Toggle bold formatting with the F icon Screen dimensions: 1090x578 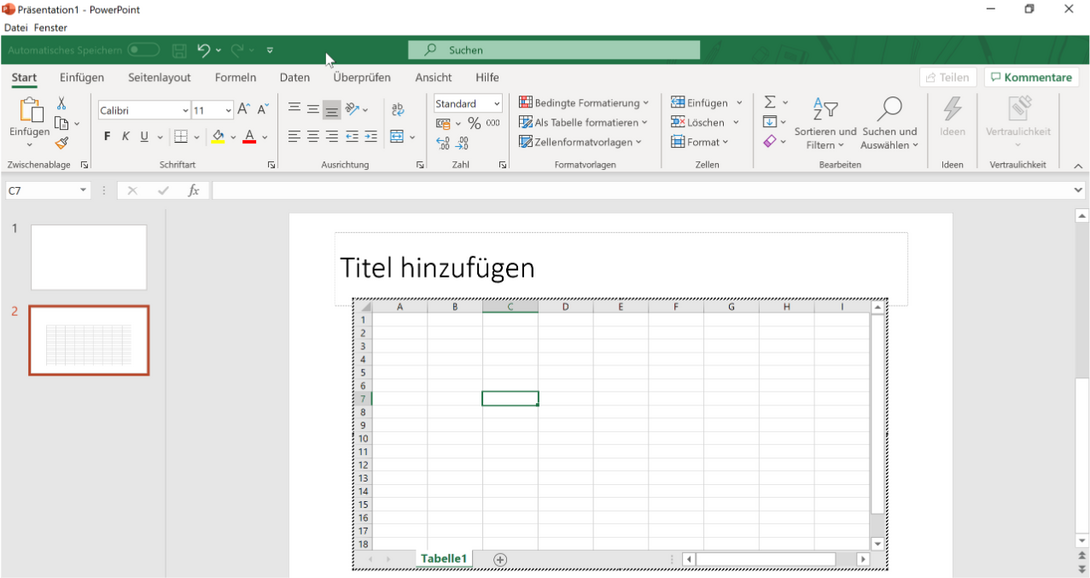click(x=106, y=136)
